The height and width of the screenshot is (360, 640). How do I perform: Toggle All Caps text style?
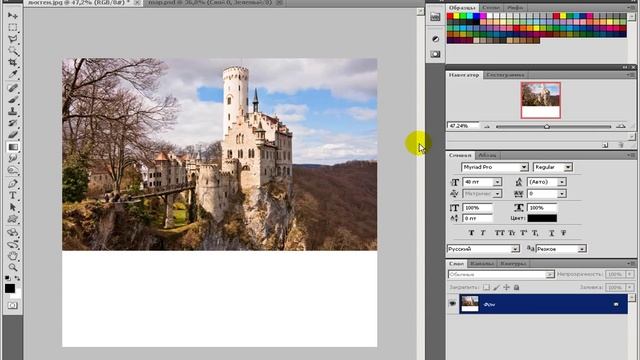pos(500,233)
